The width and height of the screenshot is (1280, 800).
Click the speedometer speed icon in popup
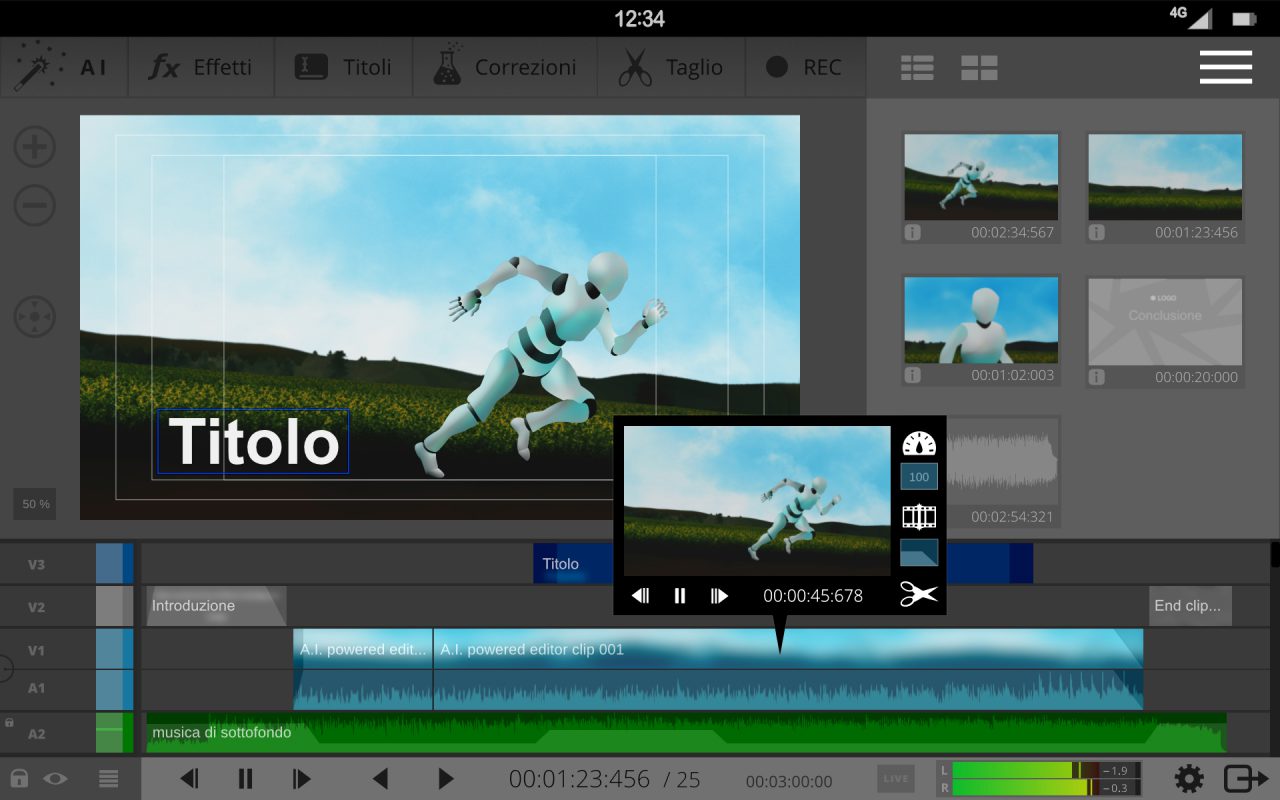pos(918,444)
